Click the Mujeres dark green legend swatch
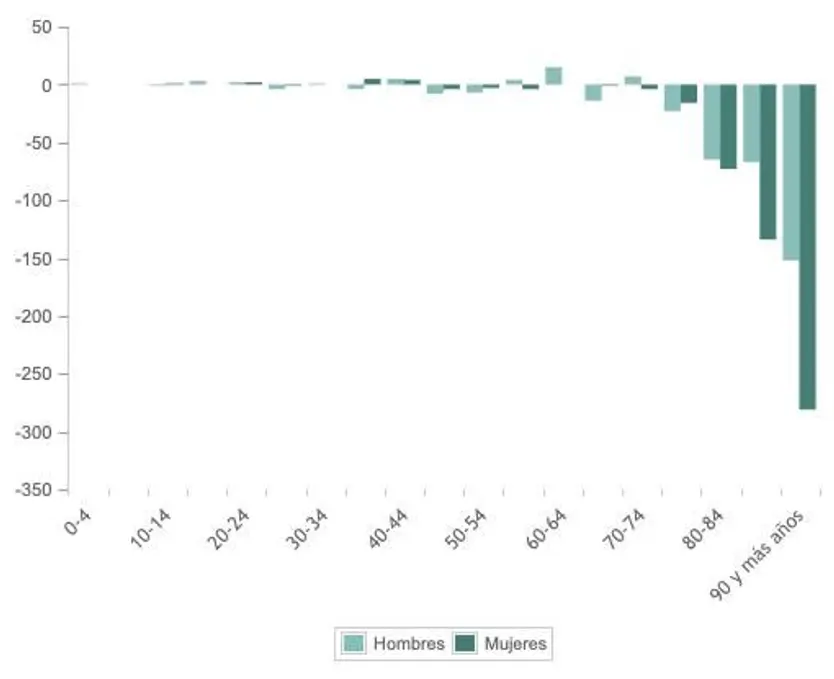The width and height of the screenshot is (834, 679). (x=465, y=643)
